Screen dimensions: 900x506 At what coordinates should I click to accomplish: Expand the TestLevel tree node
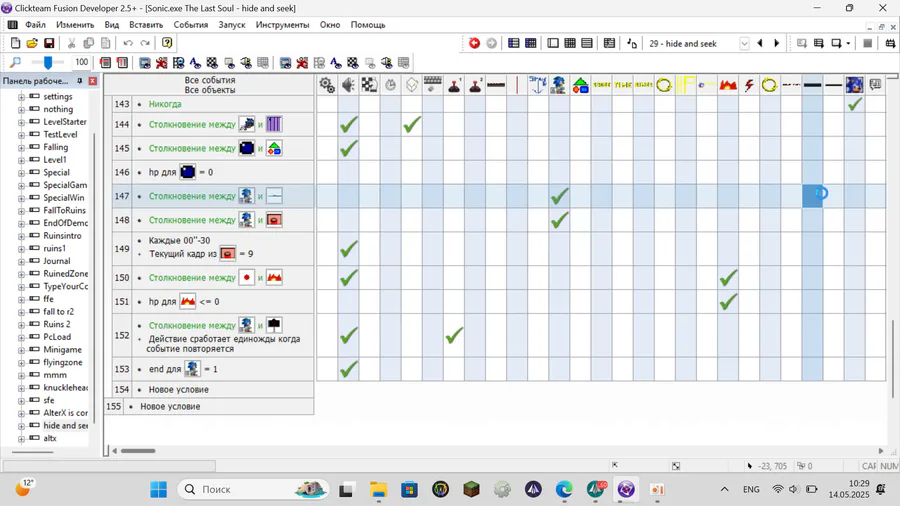[21, 135]
